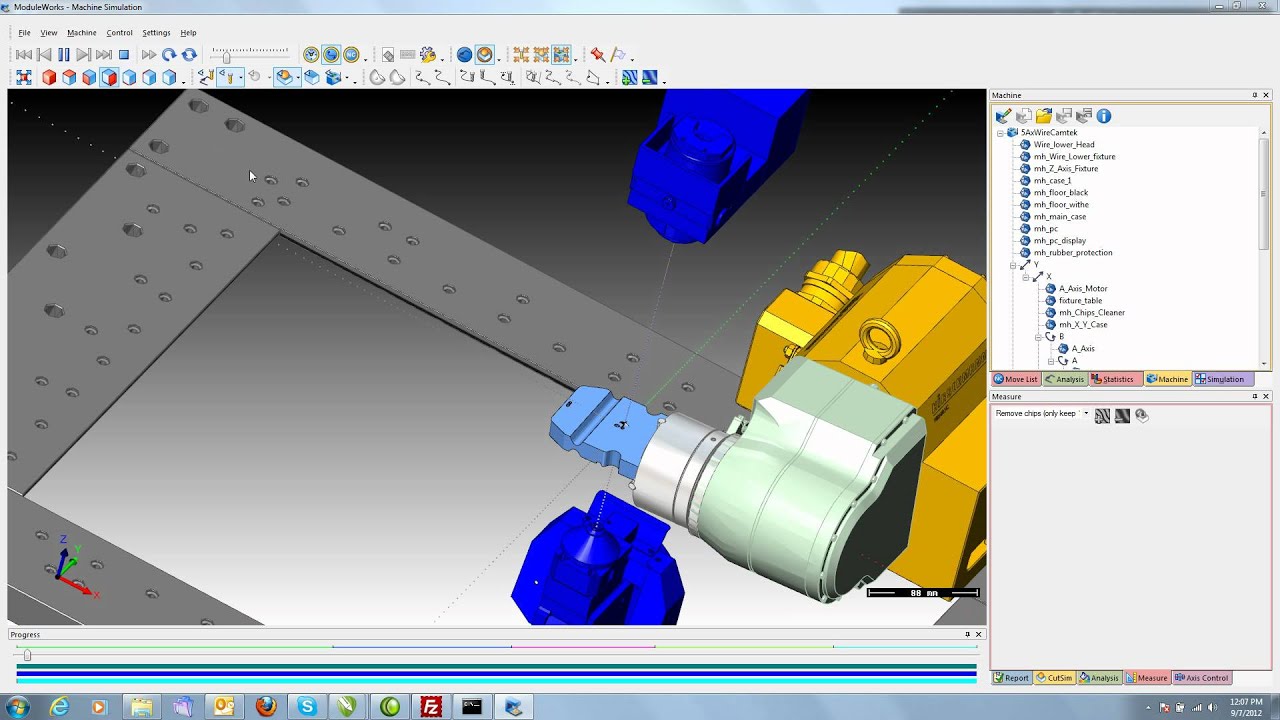Click the flag marker icon

click(618, 55)
